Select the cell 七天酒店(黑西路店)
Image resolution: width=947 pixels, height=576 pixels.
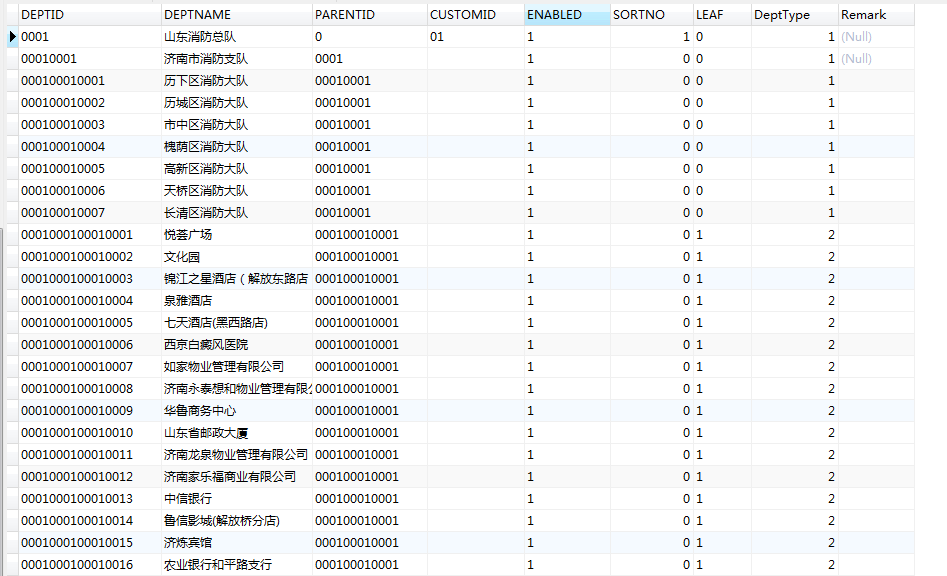click(237, 323)
